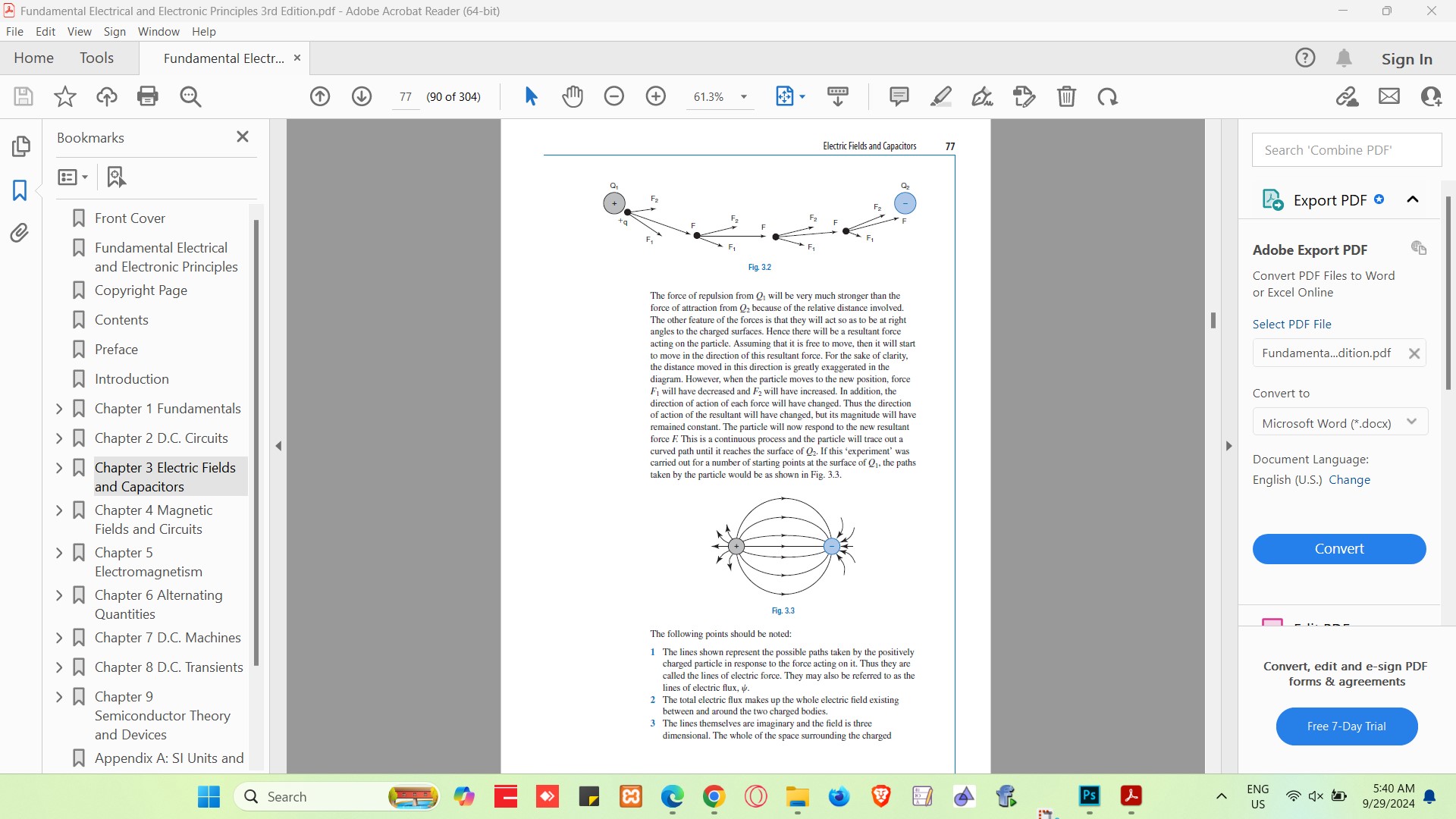Click the Change language link
The image size is (1456, 819).
click(x=1349, y=479)
